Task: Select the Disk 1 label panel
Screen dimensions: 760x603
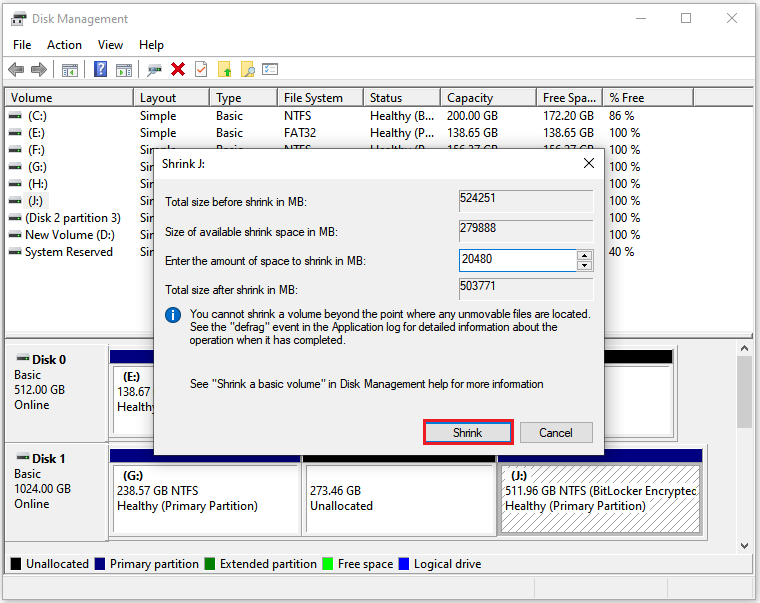Action: pos(56,492)
